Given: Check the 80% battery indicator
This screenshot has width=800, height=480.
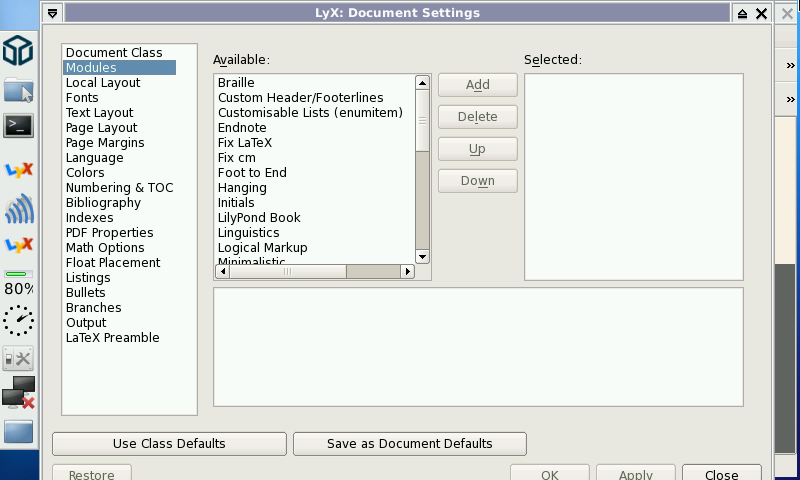Looking at the screenshot, I should [19, 284].
